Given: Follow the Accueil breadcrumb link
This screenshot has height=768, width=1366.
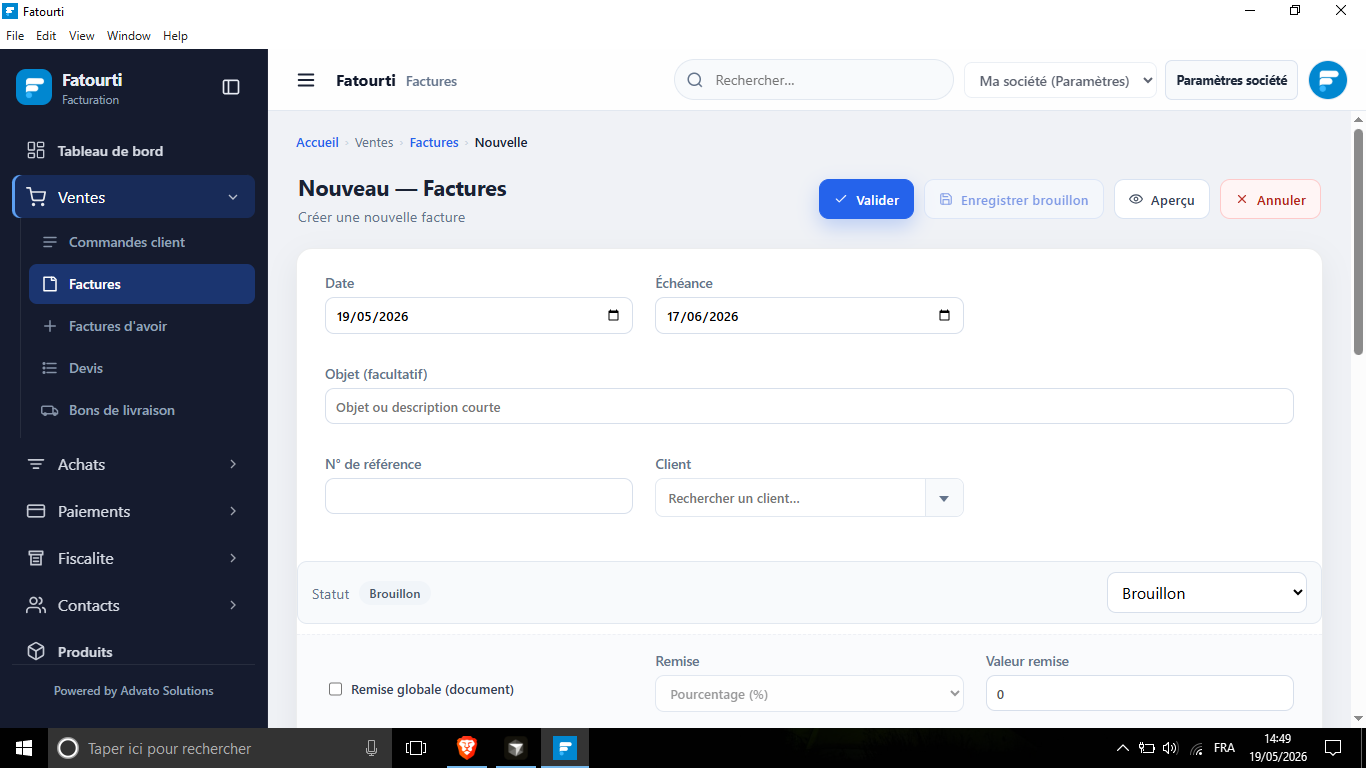Looking at the screenshot, I should point(317,143).
